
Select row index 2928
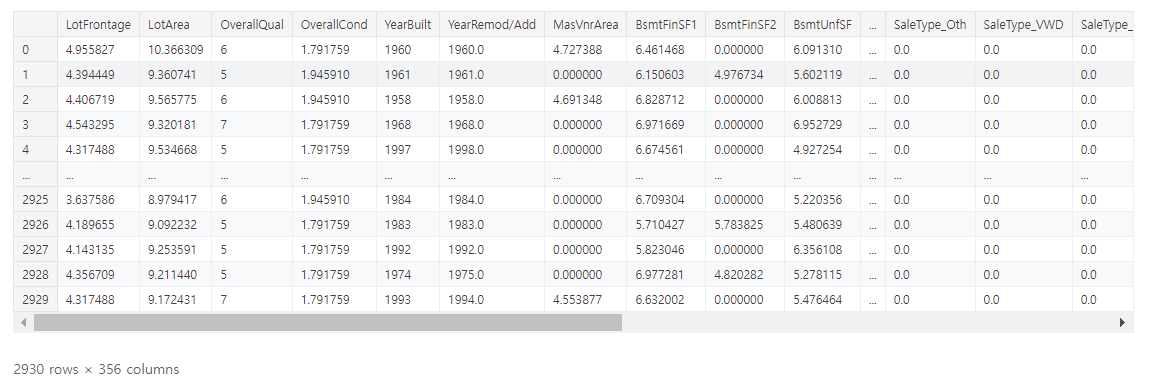pyautogui.click(x=35, y=275)
